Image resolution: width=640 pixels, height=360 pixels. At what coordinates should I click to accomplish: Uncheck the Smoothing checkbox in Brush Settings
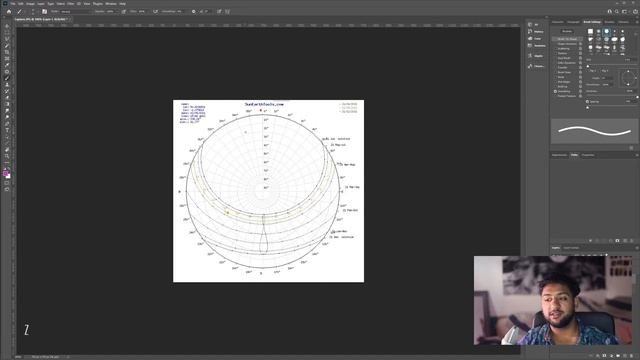(556, 91)
